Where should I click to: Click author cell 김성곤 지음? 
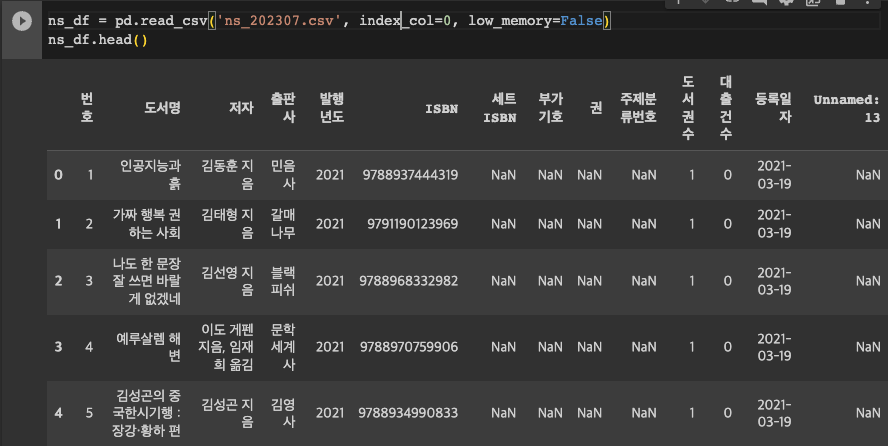[227, 413]
